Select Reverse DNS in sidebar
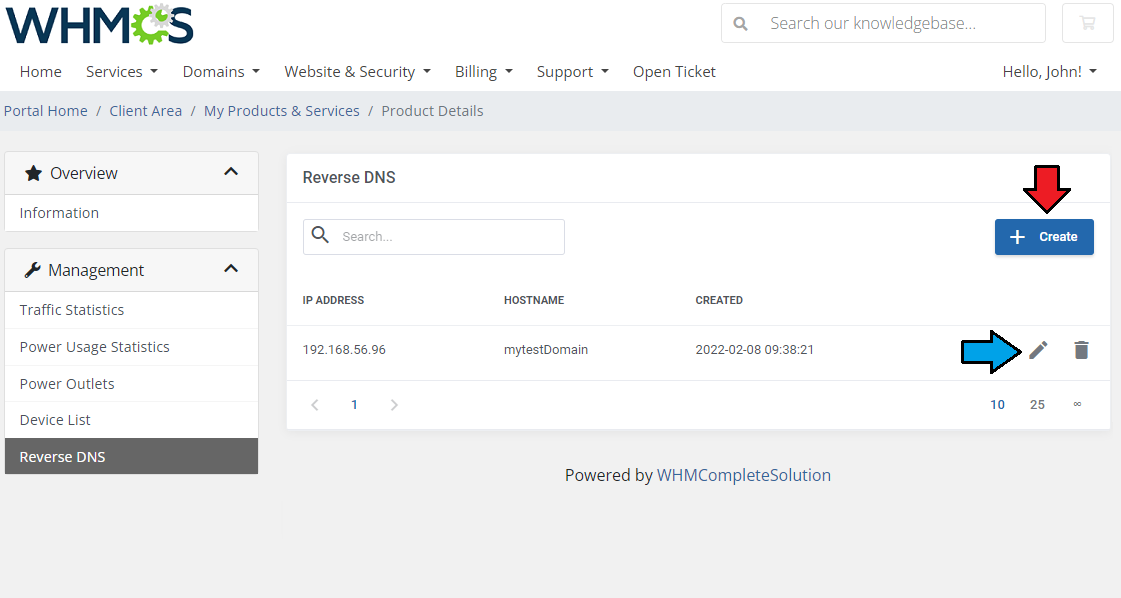This screenshot has height=598, width=1121. pos(132,456)
